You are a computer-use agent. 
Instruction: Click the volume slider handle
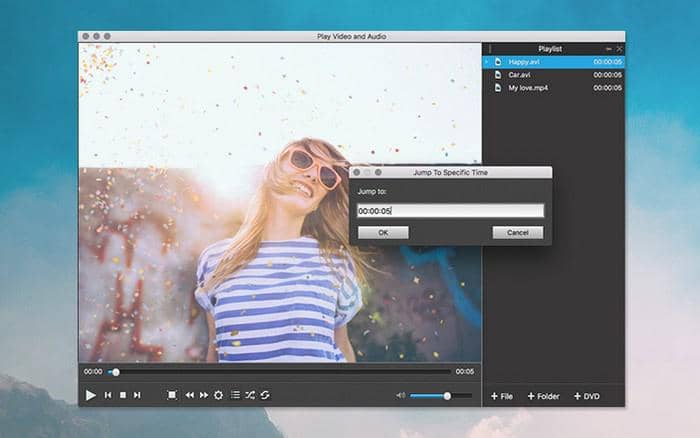tap(447, 396)
